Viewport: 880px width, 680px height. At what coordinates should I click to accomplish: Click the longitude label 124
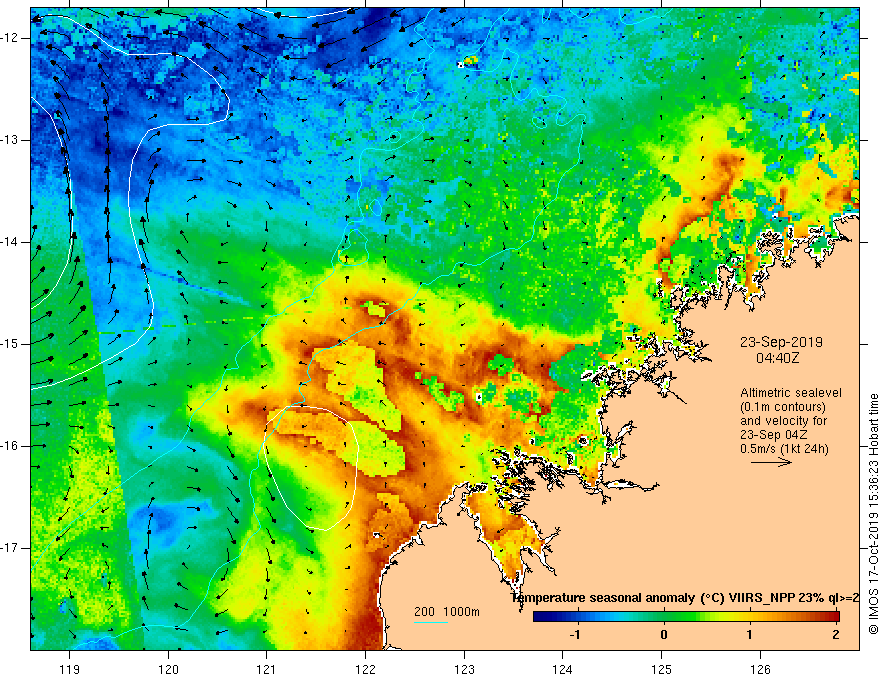click(x=563, y=669)
